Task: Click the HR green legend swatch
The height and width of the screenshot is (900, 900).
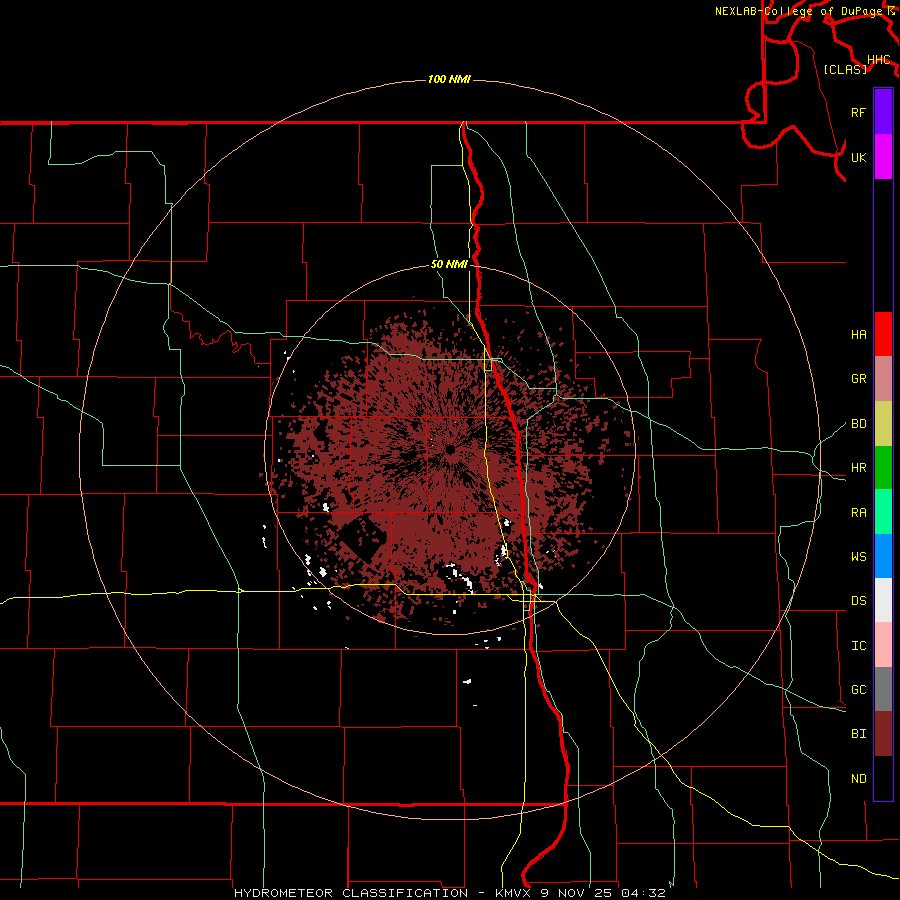Action: pos(883,468)
